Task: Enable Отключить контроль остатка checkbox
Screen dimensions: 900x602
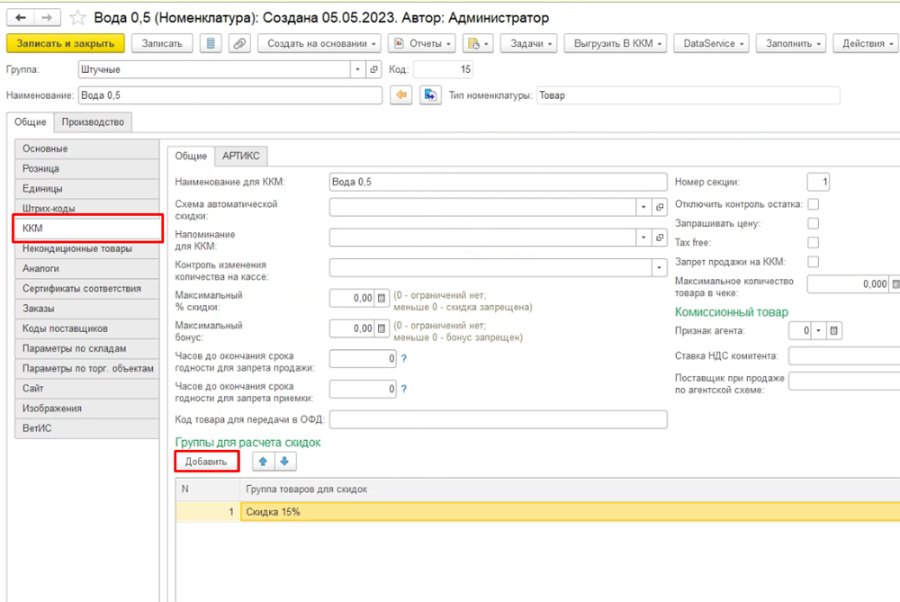Action: click(x=813, y=204)
